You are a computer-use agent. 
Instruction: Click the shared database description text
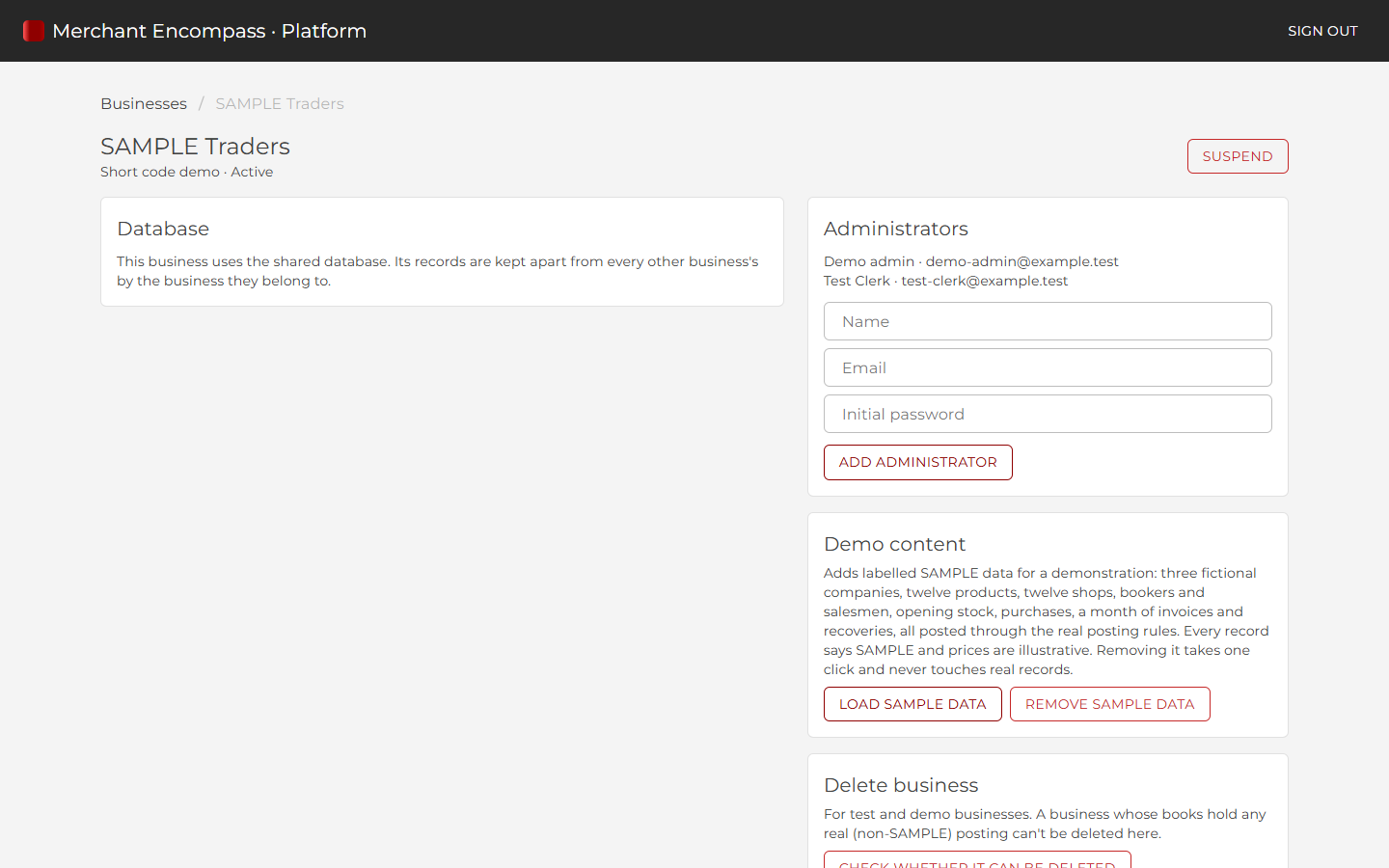(438, 271)
